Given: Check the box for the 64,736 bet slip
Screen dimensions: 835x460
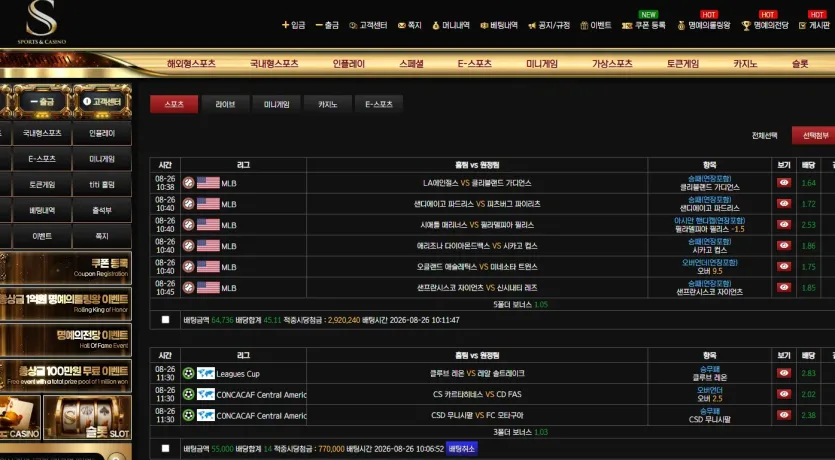Looking at the screenshot, I should tap(166, 319).
